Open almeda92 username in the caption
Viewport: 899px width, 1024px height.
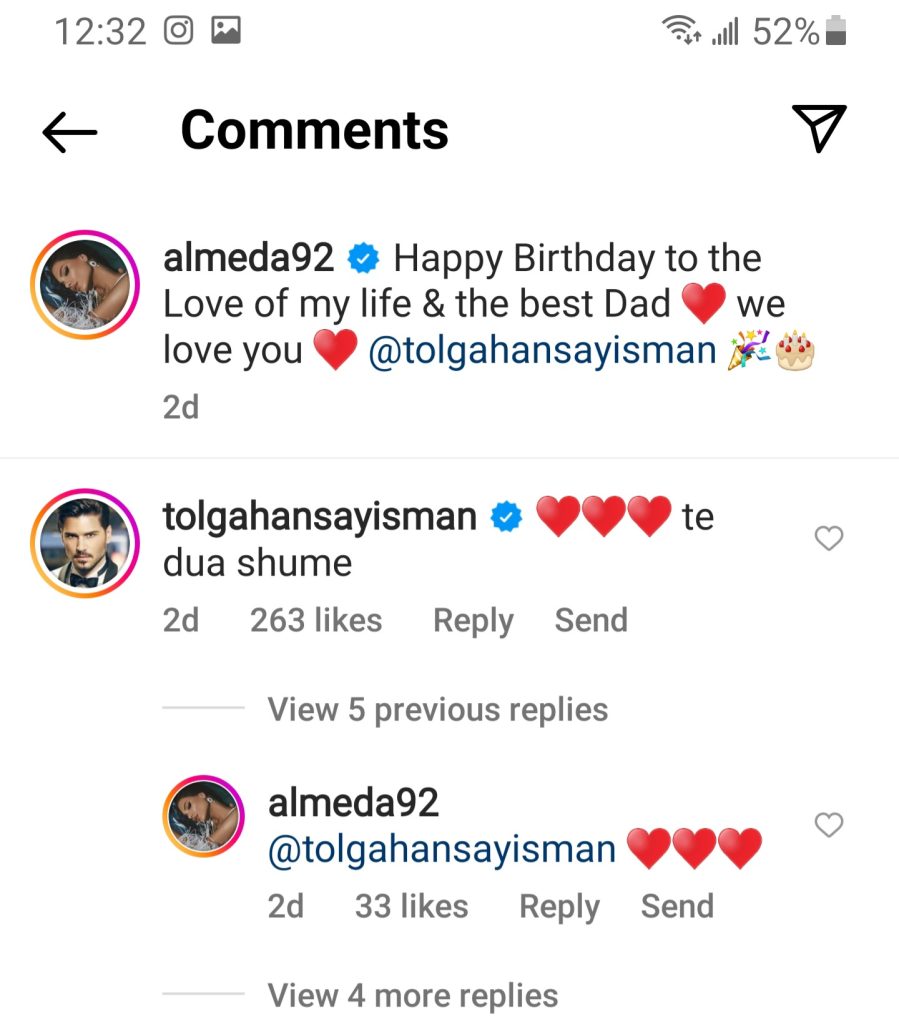point(248,259)
